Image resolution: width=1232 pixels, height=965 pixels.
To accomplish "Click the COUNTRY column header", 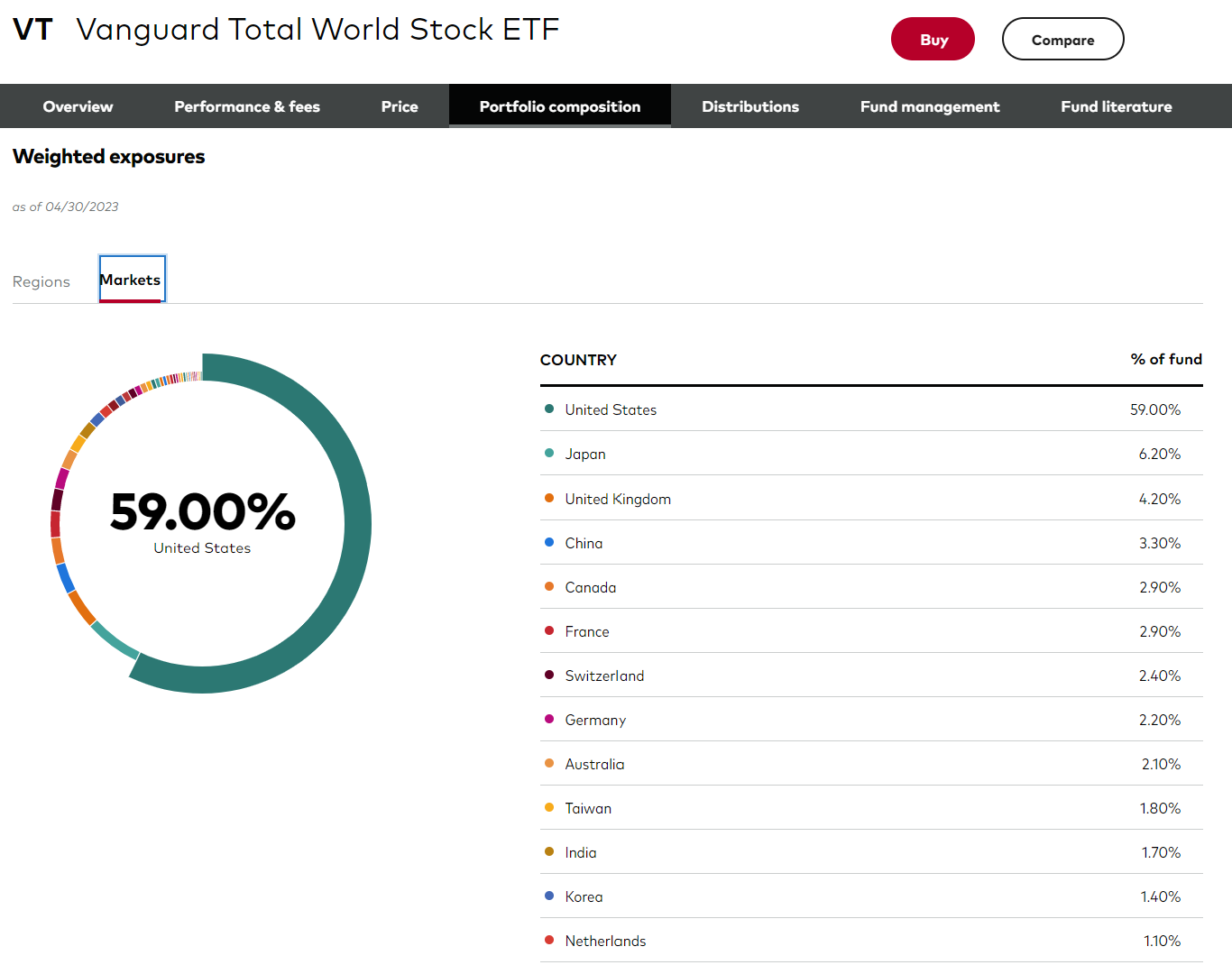I will click(578, 360).
